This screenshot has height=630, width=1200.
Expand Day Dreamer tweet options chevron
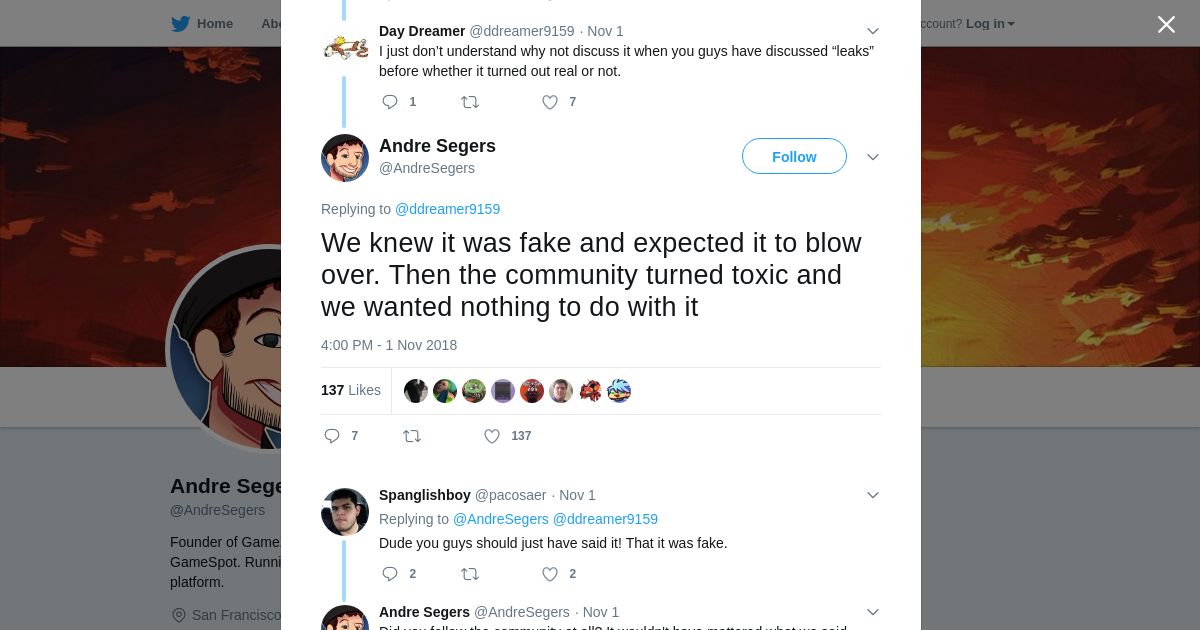click(873, 31)
